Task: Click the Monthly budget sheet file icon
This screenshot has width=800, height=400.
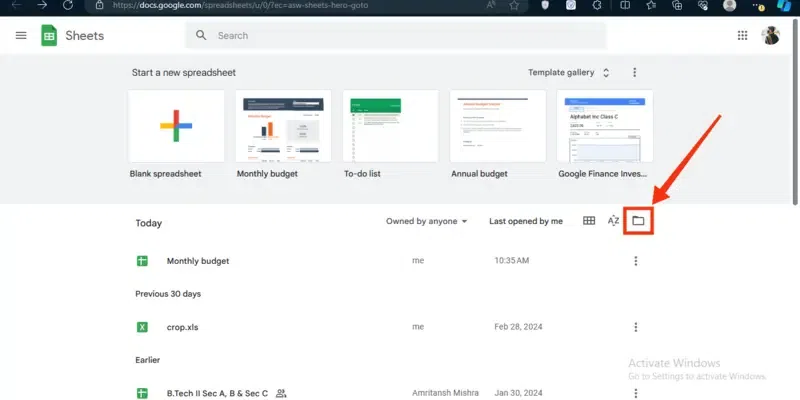Action: click(142, 261)
